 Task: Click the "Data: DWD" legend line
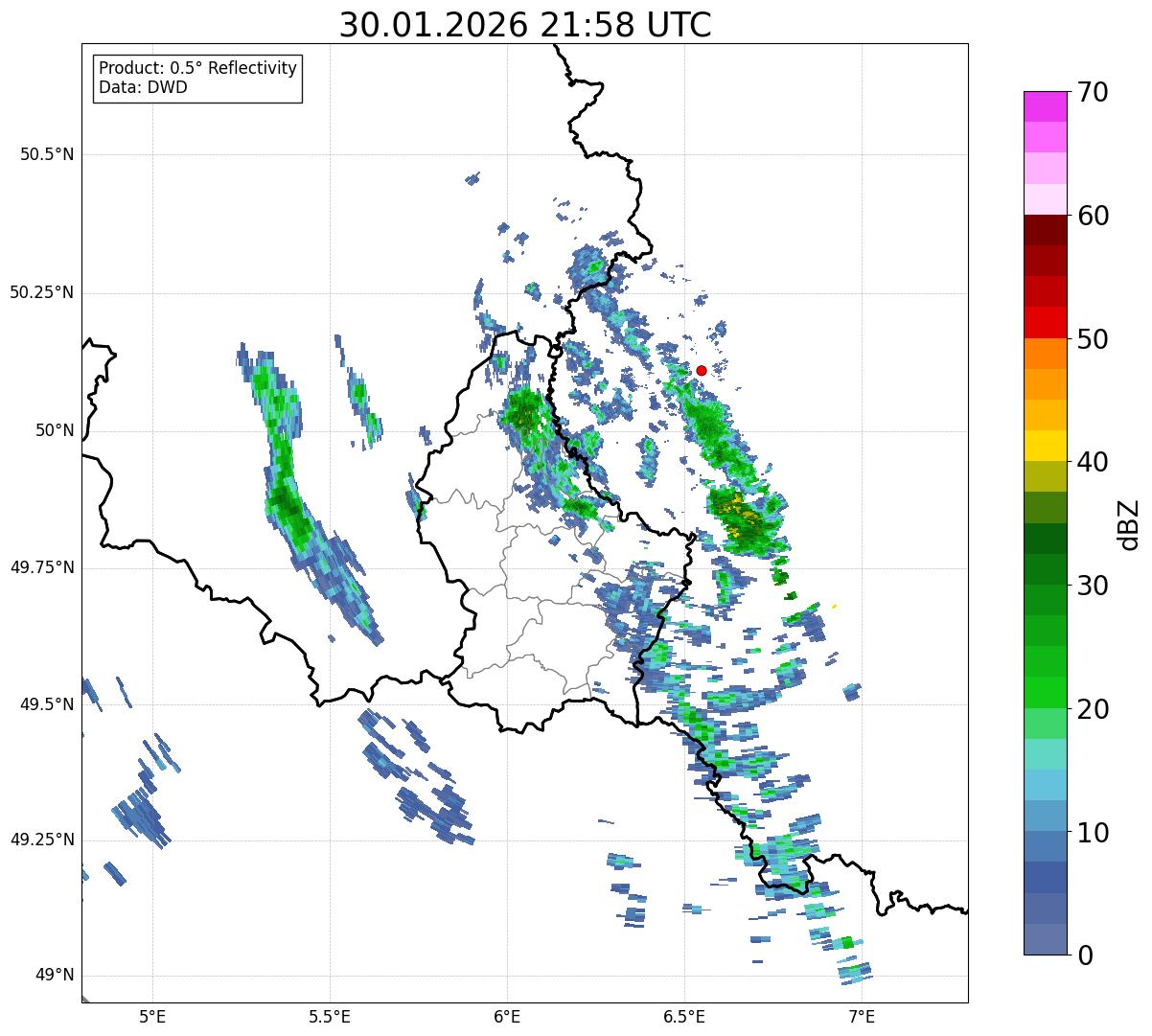pos(143,87)
